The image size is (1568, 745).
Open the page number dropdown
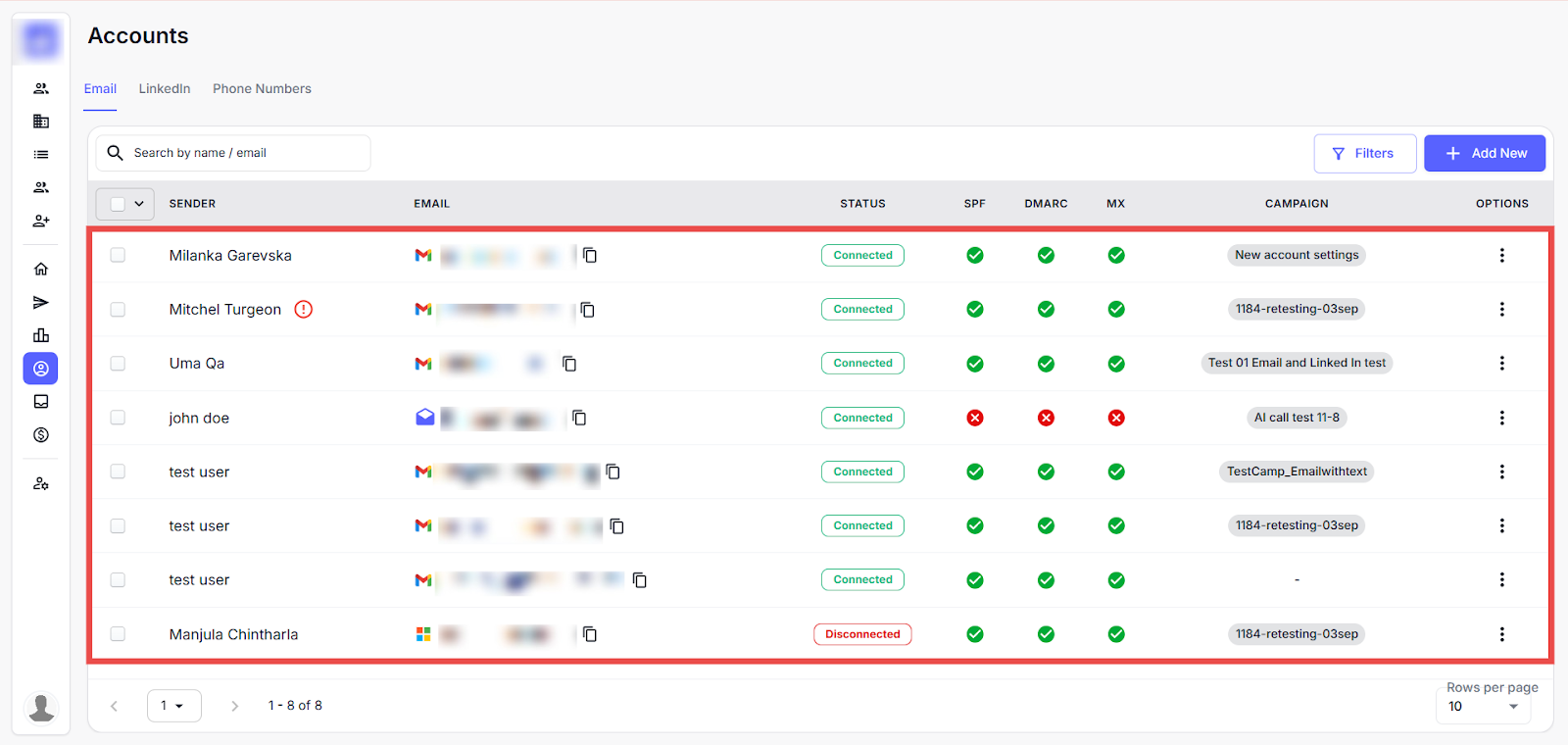pyautogui.click(x=173, y=706)
